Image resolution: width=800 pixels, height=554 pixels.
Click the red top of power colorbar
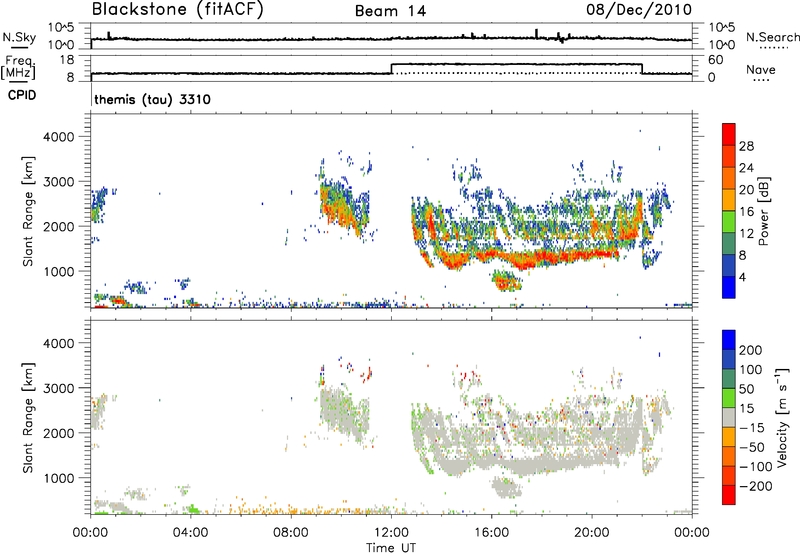(x=729, y=134)
